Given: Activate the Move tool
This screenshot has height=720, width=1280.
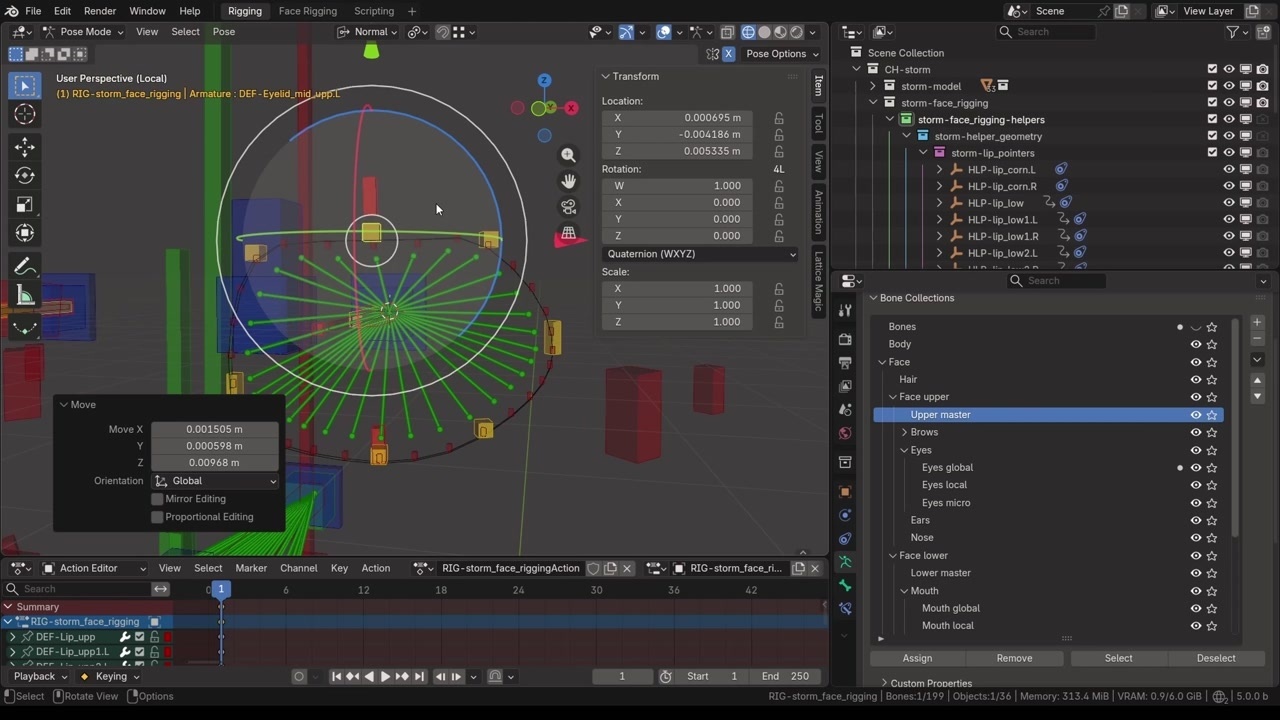Looking at the screenshot, I should (25, 147).
